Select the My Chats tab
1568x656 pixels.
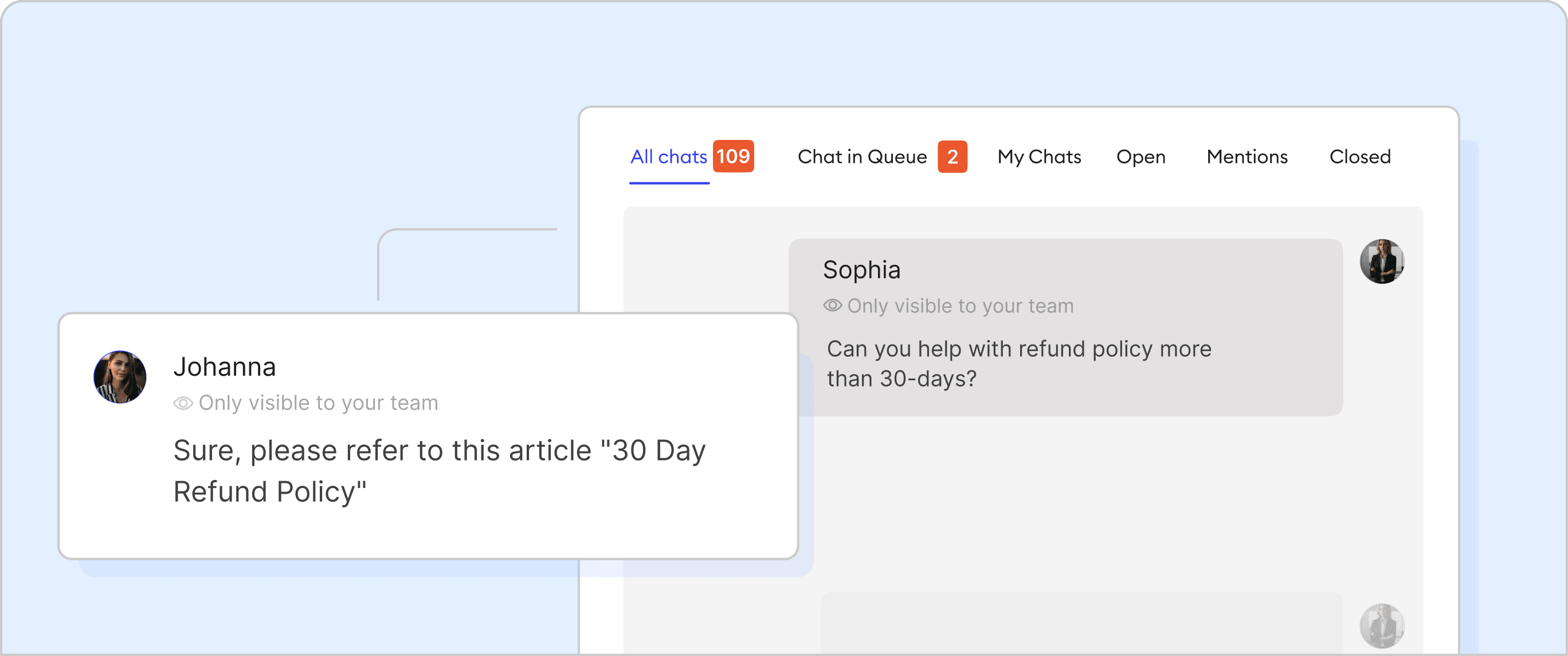pos(1039,157)
